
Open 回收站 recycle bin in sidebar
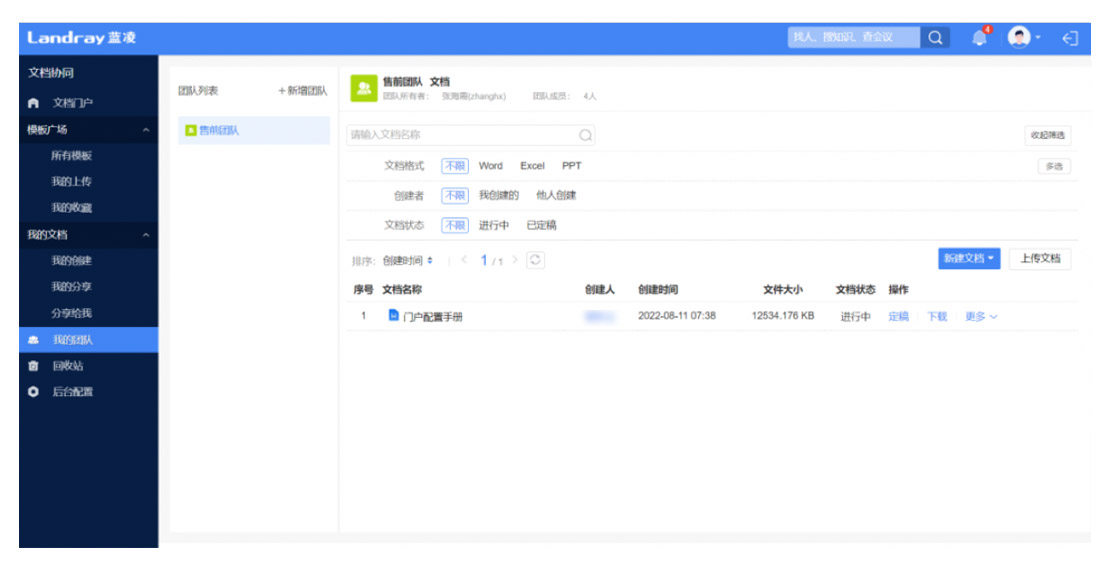(67, 366)
